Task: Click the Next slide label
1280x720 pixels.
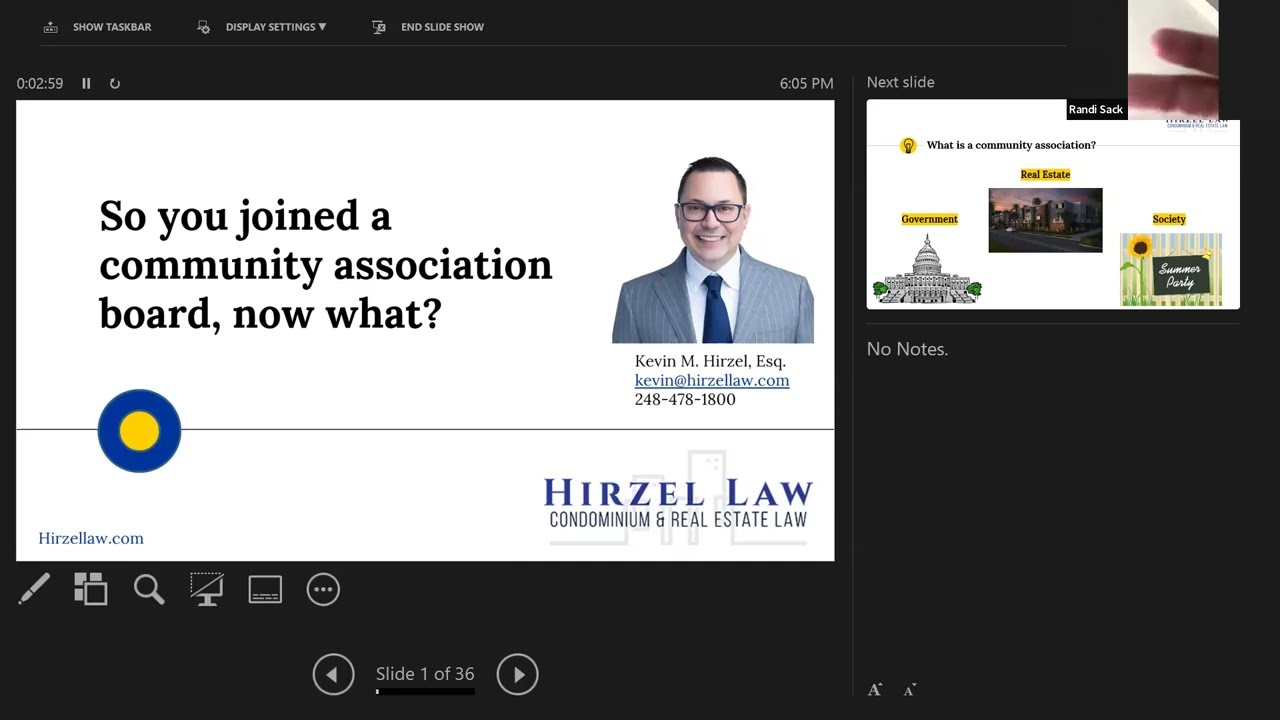Action: tap(900, 83)
